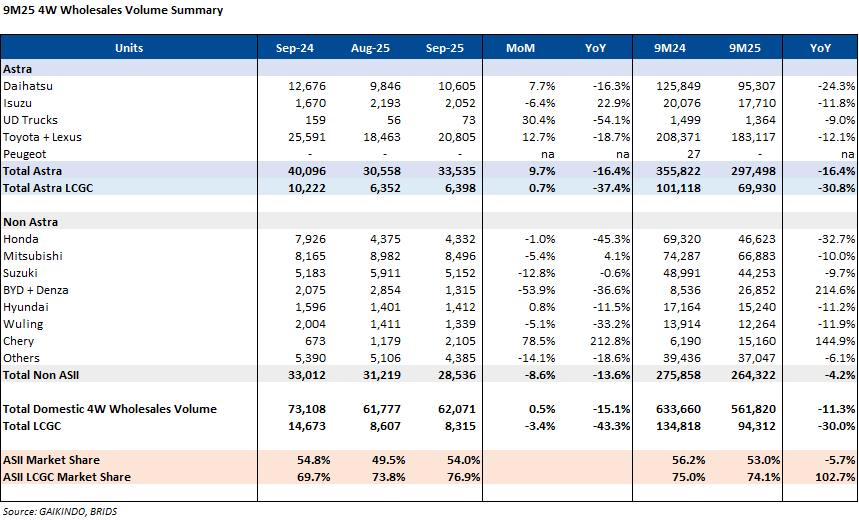Select the 'Suzuki' row label
The height and width of the screenshot is (520, 859).
tap(20, 273)
